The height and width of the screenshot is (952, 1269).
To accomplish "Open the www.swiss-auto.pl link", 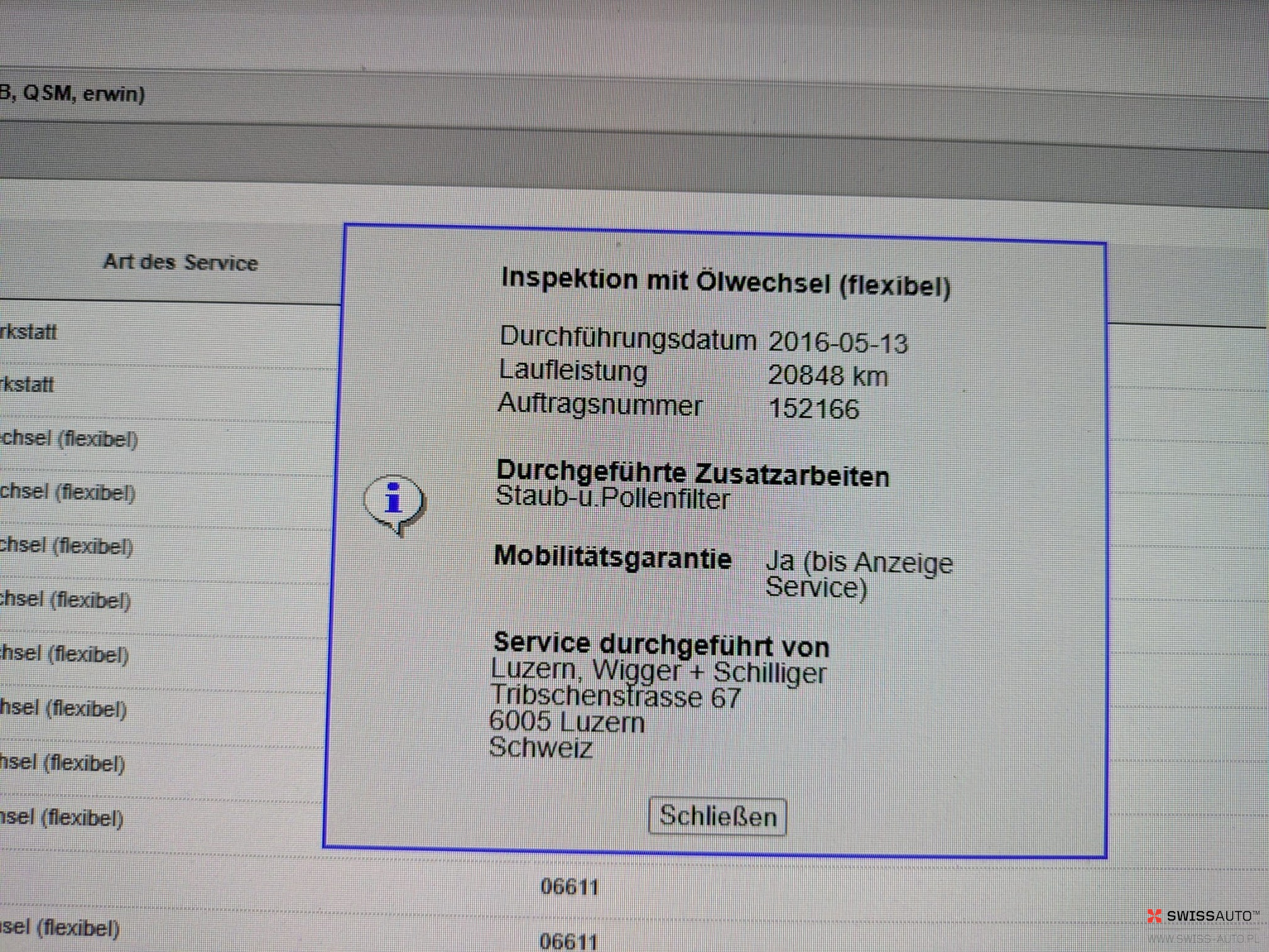I will 1203,939.
